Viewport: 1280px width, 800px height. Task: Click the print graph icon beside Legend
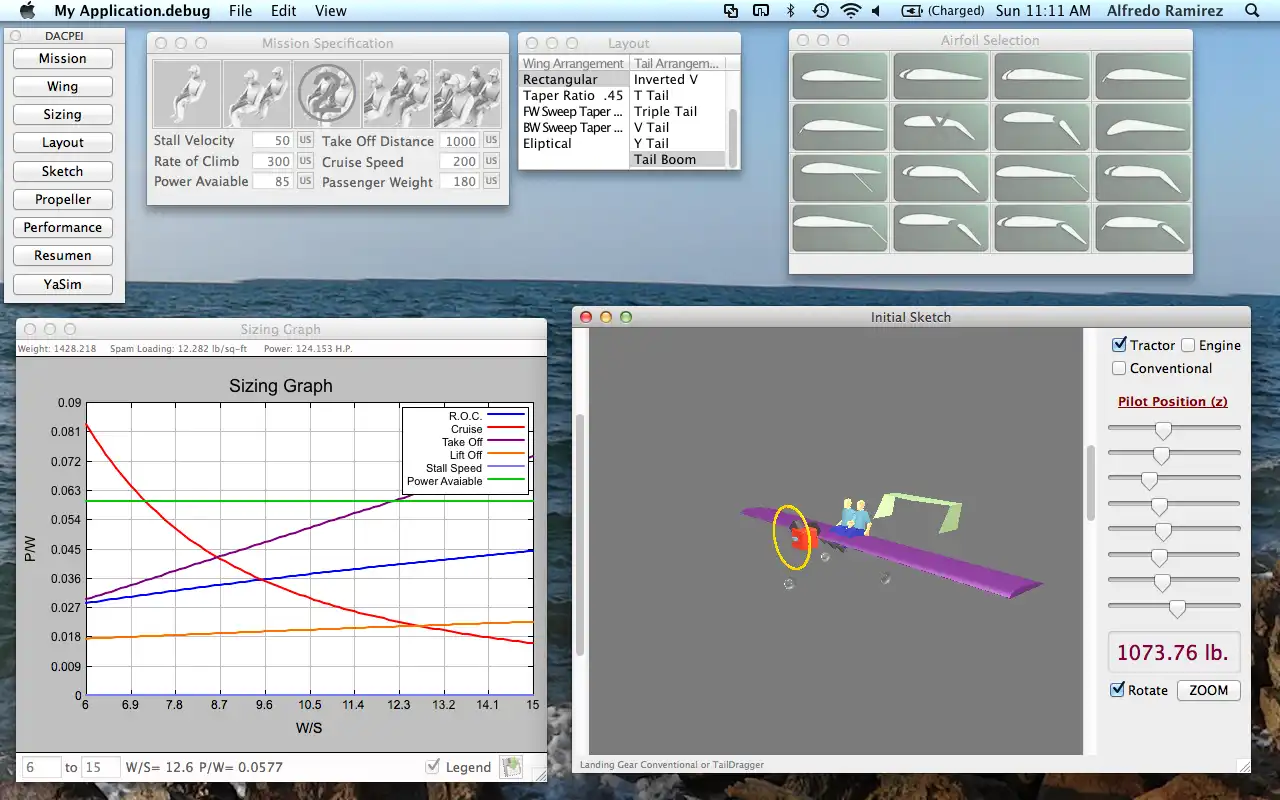[511, 766]
